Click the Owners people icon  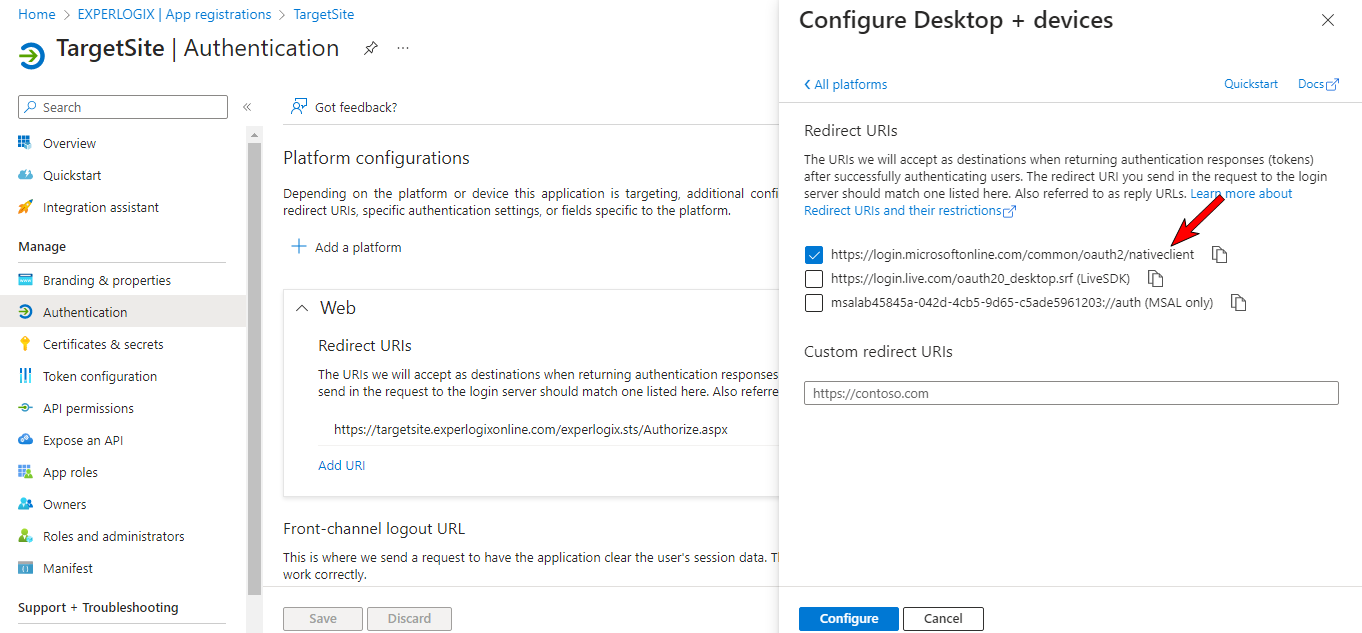point(26,504)
